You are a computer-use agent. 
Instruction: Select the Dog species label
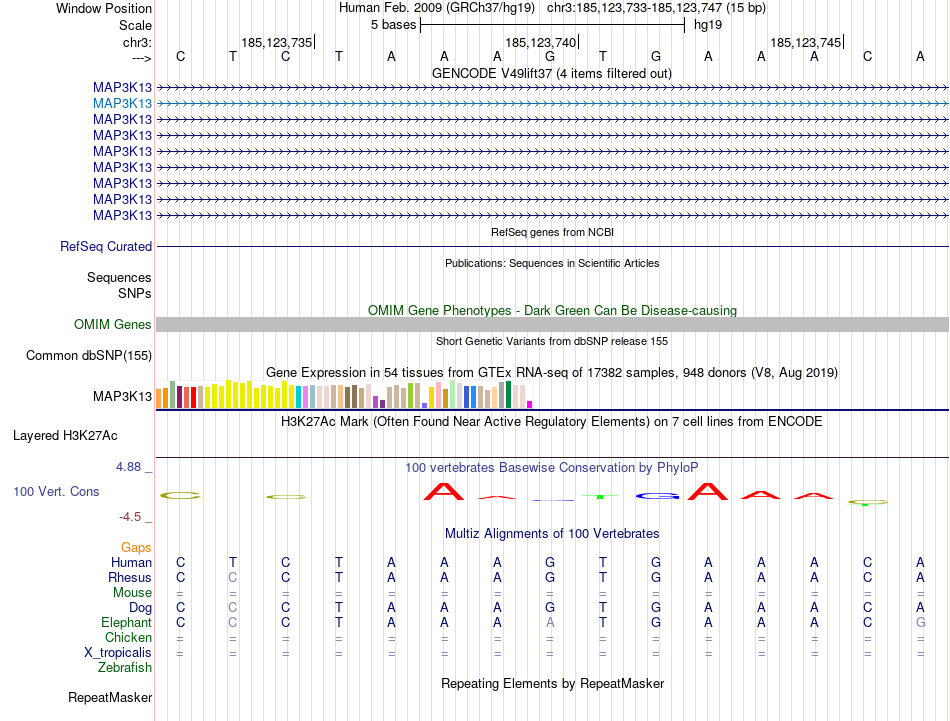click(140, 608)
